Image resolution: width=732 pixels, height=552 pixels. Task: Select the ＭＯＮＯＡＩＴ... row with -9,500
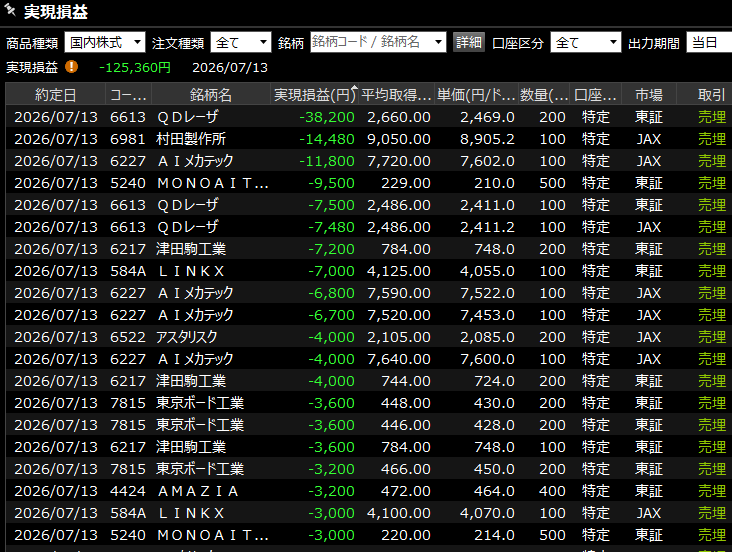(x=369, y=183)
